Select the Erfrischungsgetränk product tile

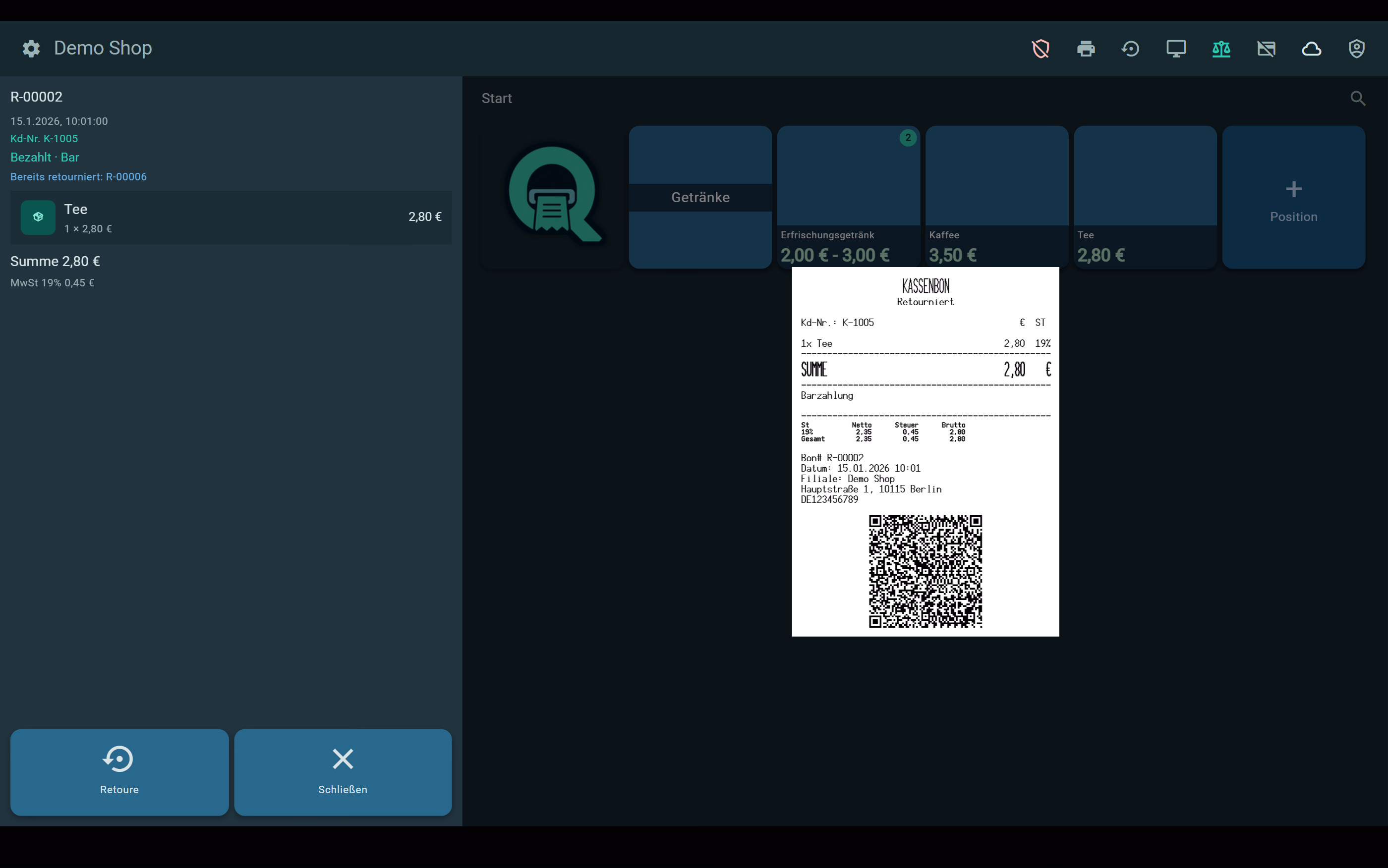click(x=848, y=197)
